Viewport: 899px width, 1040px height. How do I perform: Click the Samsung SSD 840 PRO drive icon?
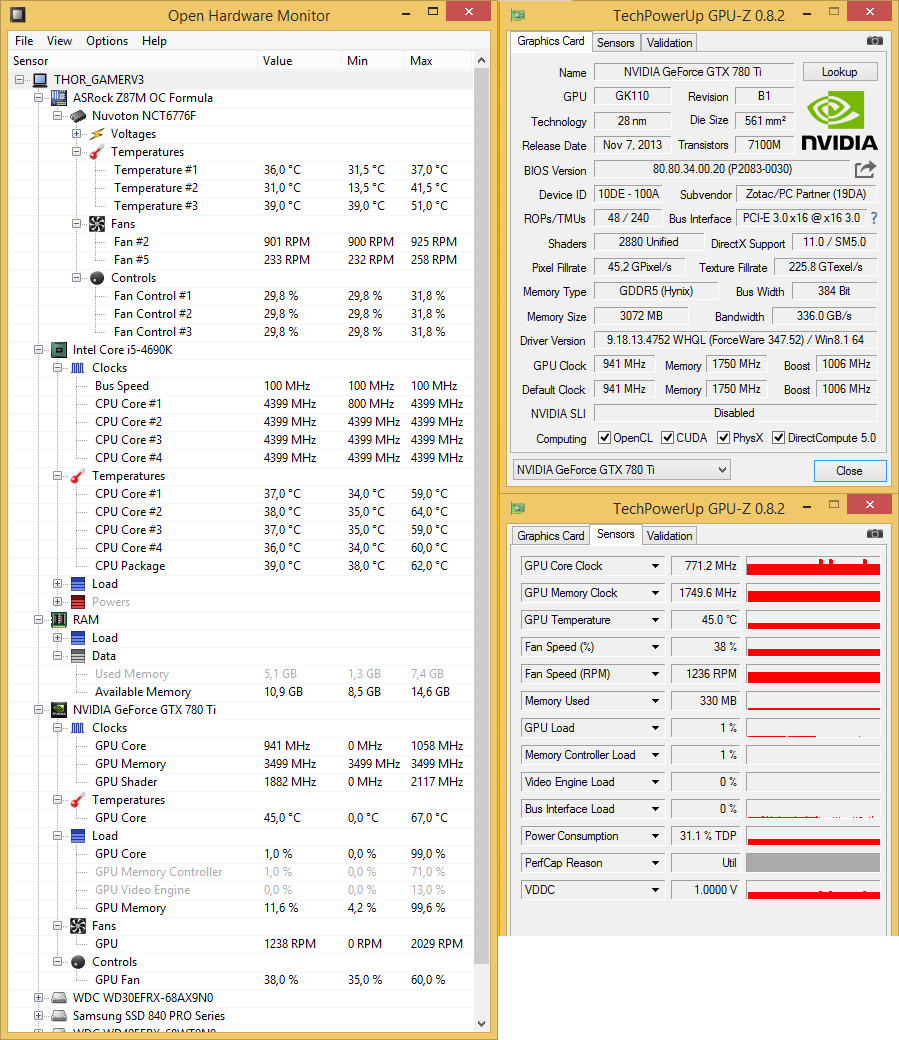[59, 1015]
